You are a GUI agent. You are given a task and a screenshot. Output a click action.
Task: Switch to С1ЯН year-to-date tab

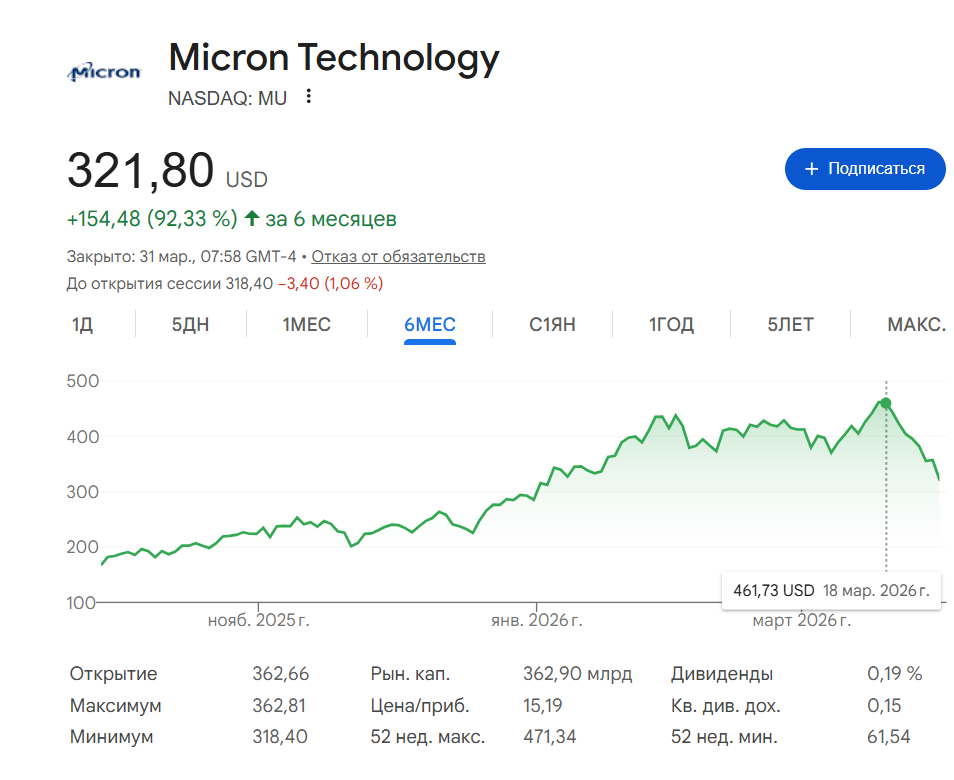[552, 325]
